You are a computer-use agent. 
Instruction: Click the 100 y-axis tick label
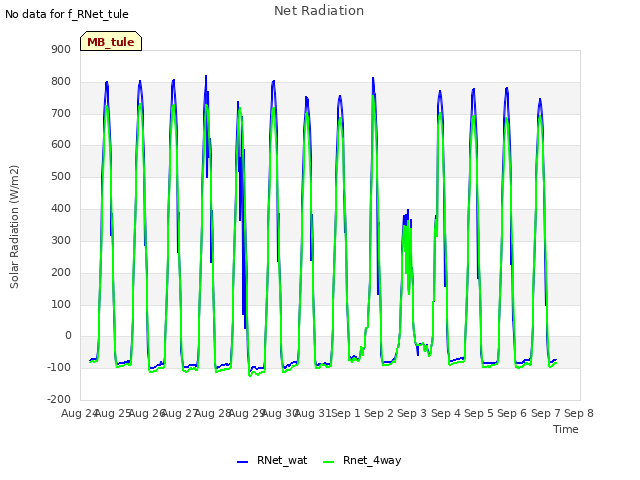pos(61,304)
